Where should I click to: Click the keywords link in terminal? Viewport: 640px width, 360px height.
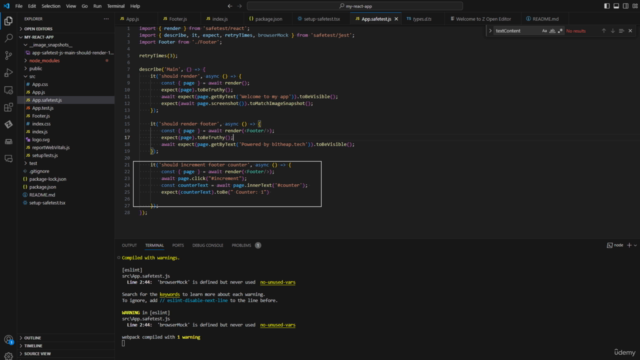(x=169, y=294)
